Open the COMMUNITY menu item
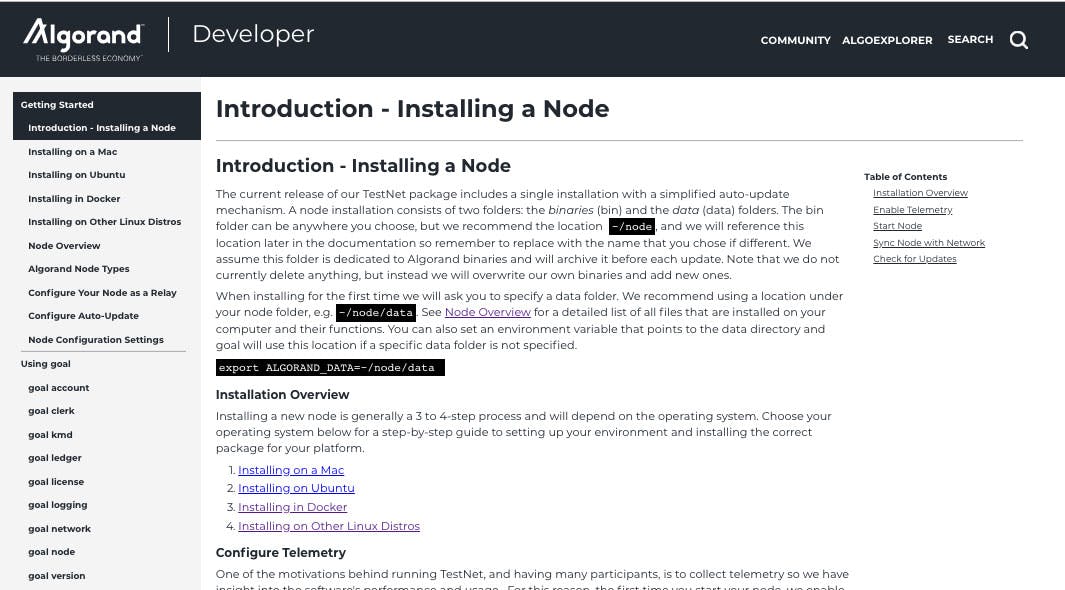Image resolution: width=1065 pixels, height=590 pixels. point(795,40)
